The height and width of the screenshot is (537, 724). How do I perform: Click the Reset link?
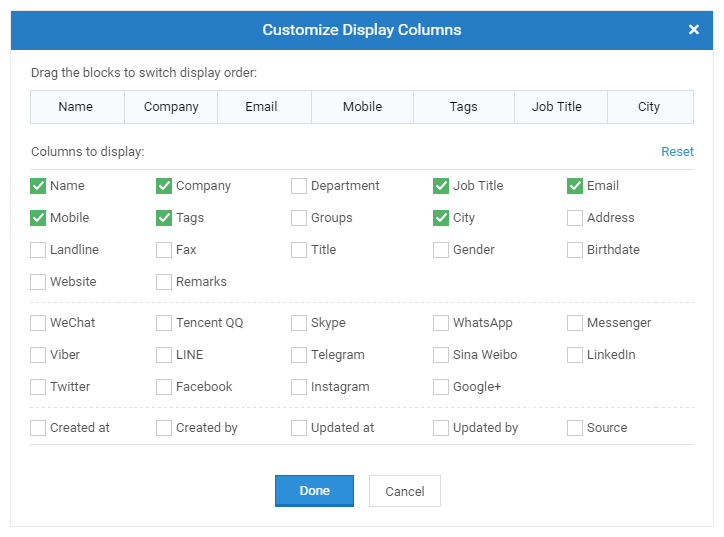(677, 151)
